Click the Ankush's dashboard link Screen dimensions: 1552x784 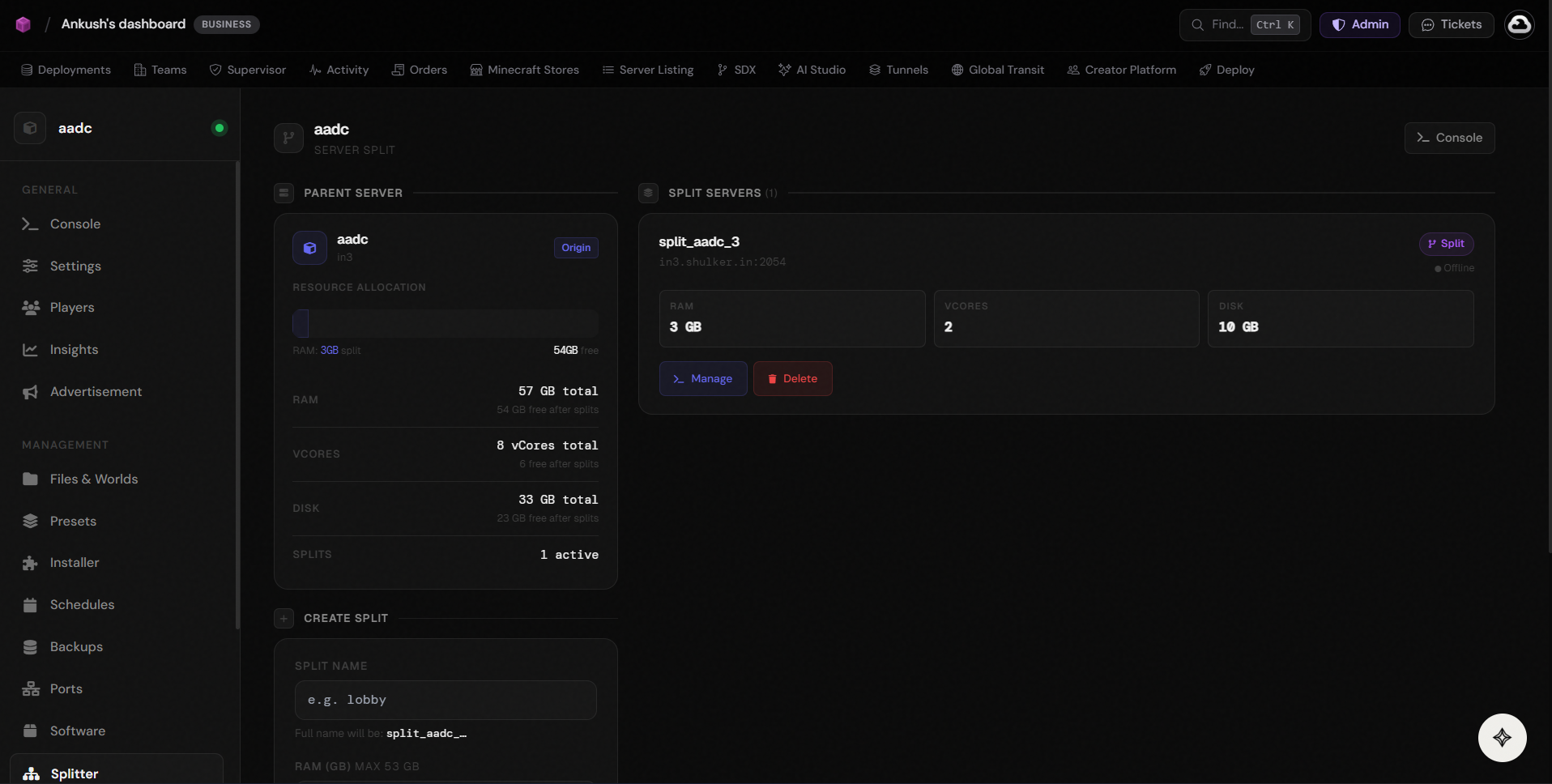[x=123, y=24]
